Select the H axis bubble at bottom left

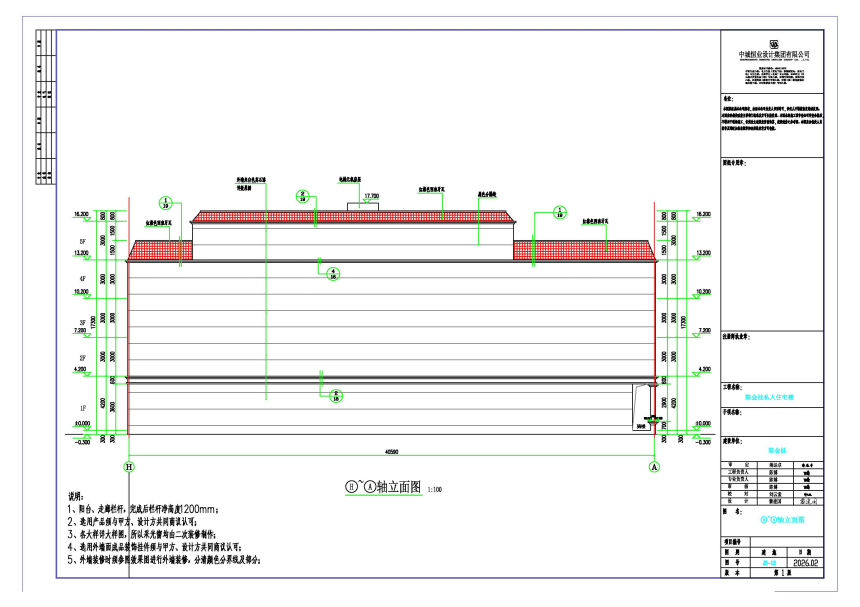(127, 466)
